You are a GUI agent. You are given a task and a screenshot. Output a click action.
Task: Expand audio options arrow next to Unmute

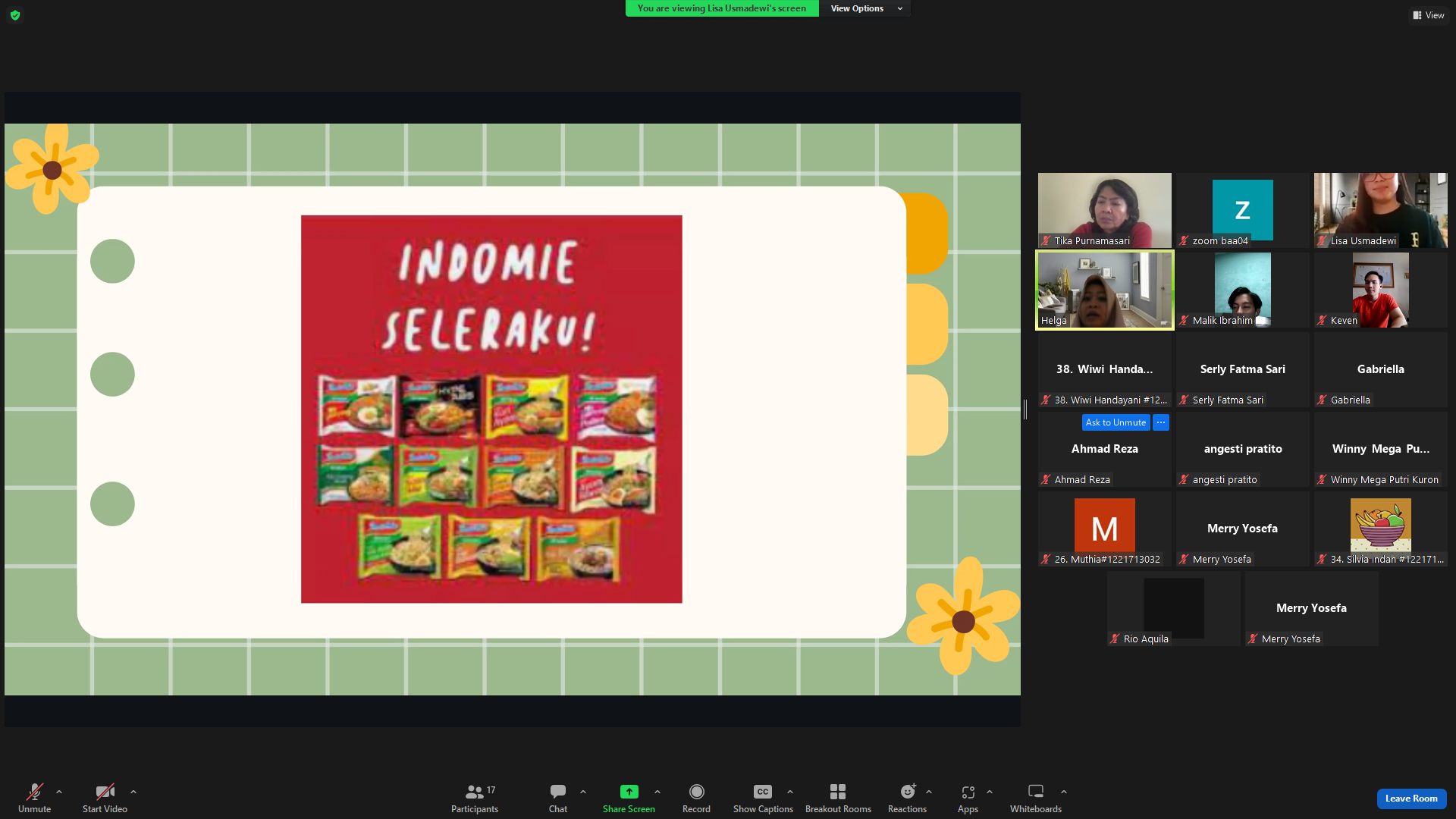(x=59, y=792)
